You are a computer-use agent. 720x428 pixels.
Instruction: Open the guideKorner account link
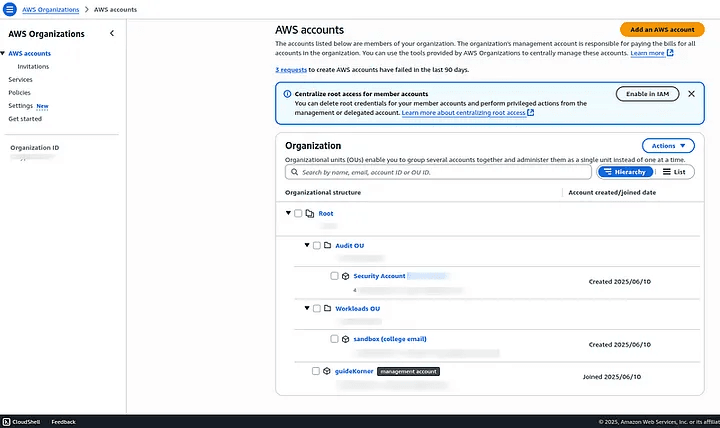pos(354,371)
